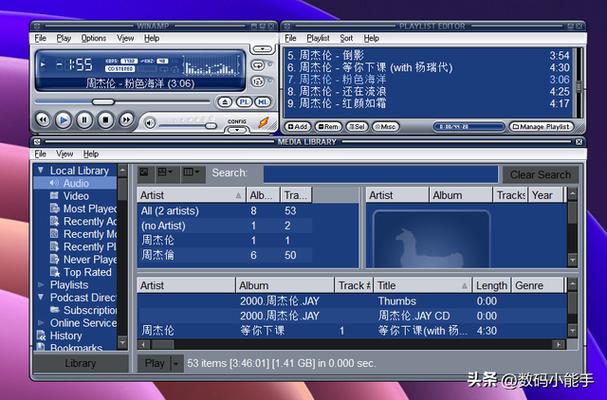Viewport: 607px width, 400px height.
Task: Select playlist track 5 倒影
Action: (428, 55)
